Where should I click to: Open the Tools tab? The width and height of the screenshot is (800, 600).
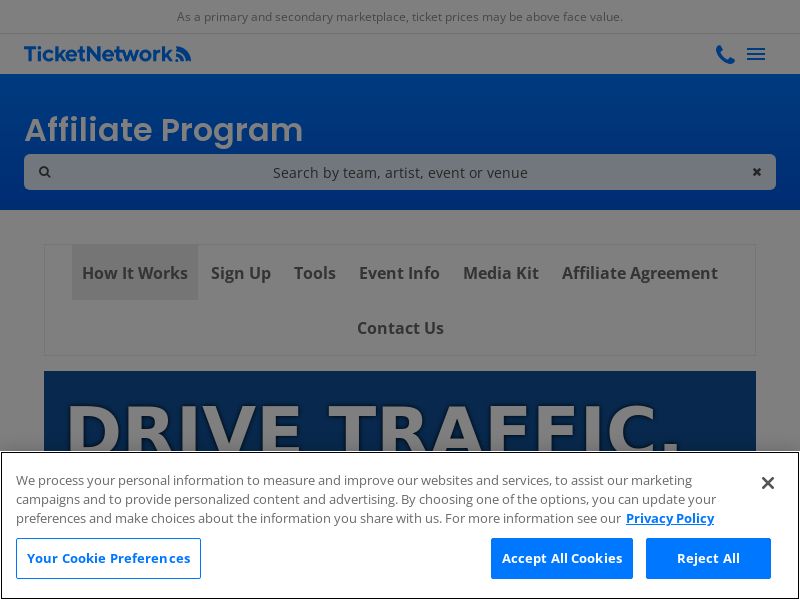pyautogui.click(x=315, y=273)
